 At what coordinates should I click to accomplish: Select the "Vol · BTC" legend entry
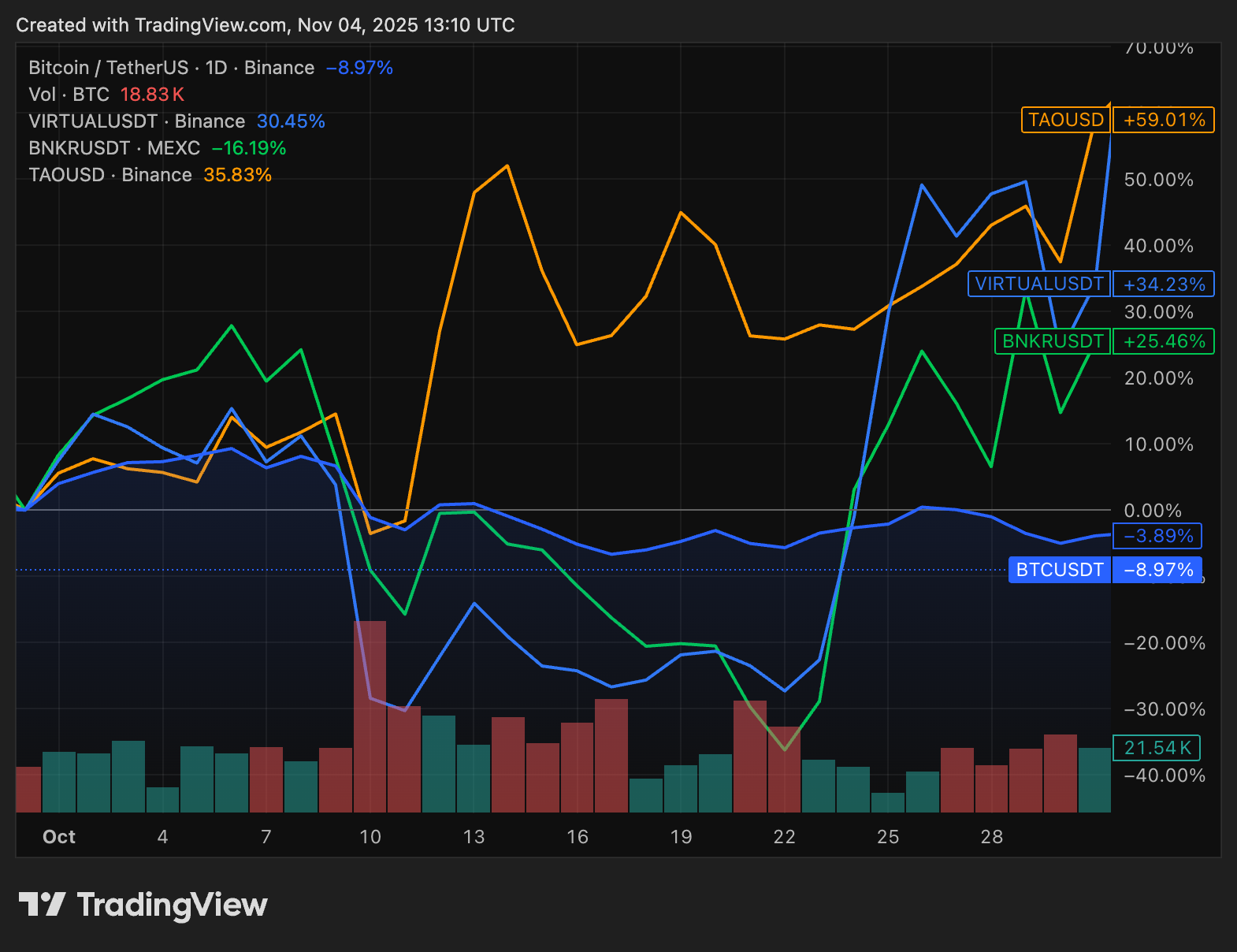[x=69, y=95]
